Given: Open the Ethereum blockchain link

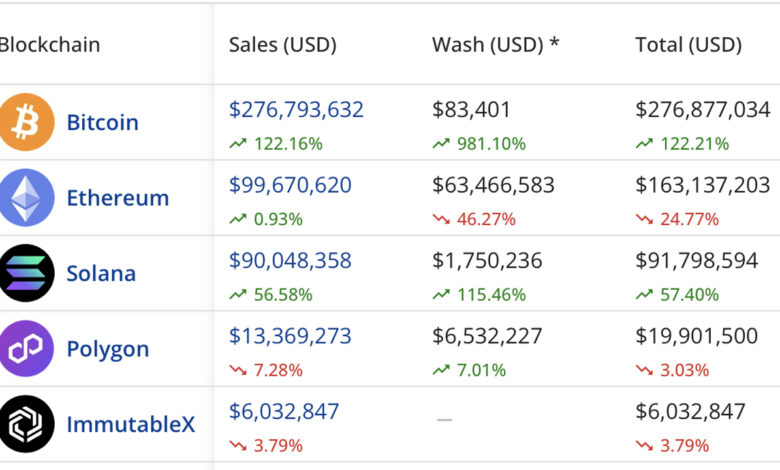Looking at the screenshot, I should click(117, 198).
